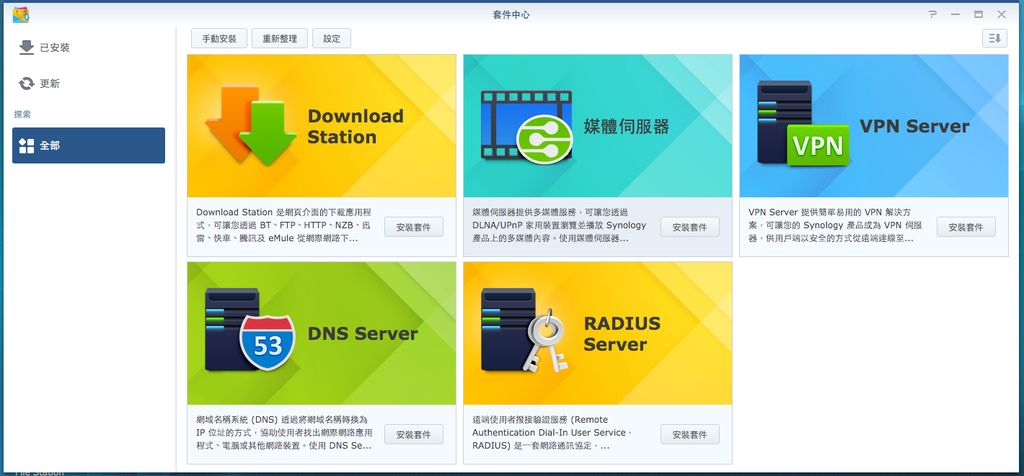Screen dimensions: 1024x476
Task: Click the 重新整理 refresh button
Action: click(x=280, y=39)
